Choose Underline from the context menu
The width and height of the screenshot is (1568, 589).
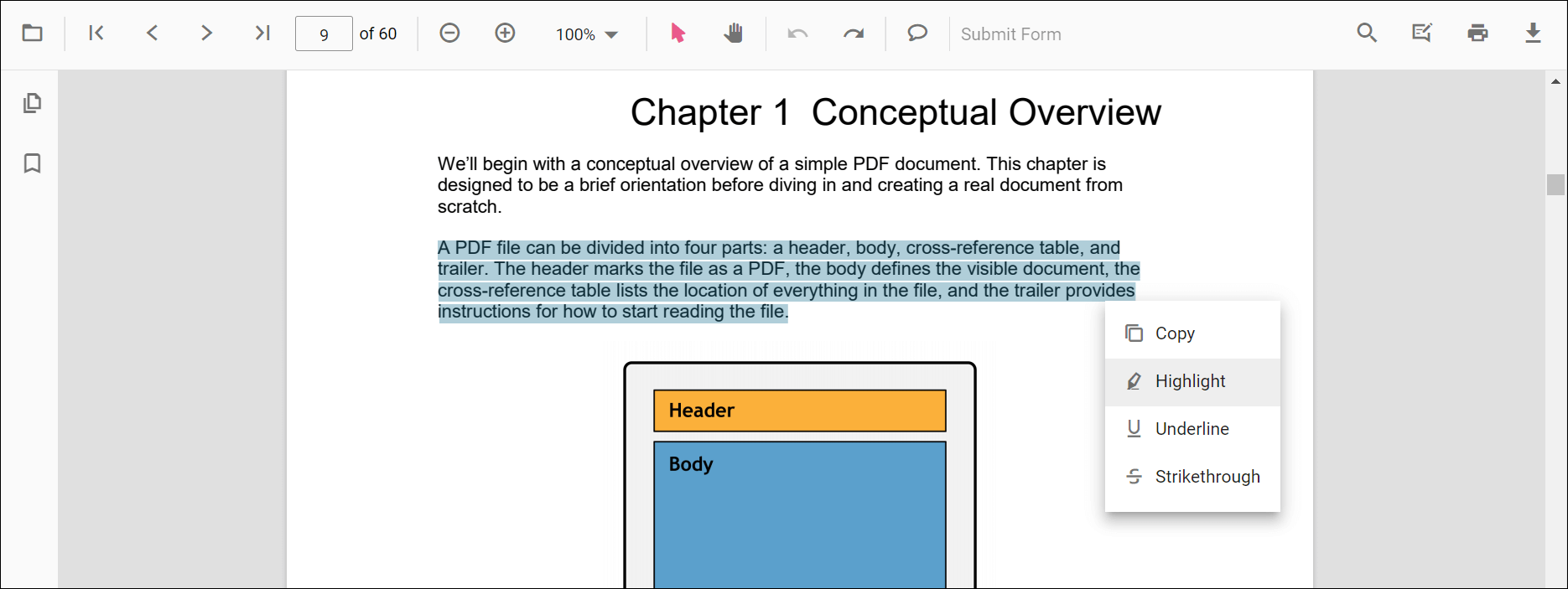point(1192,429)
